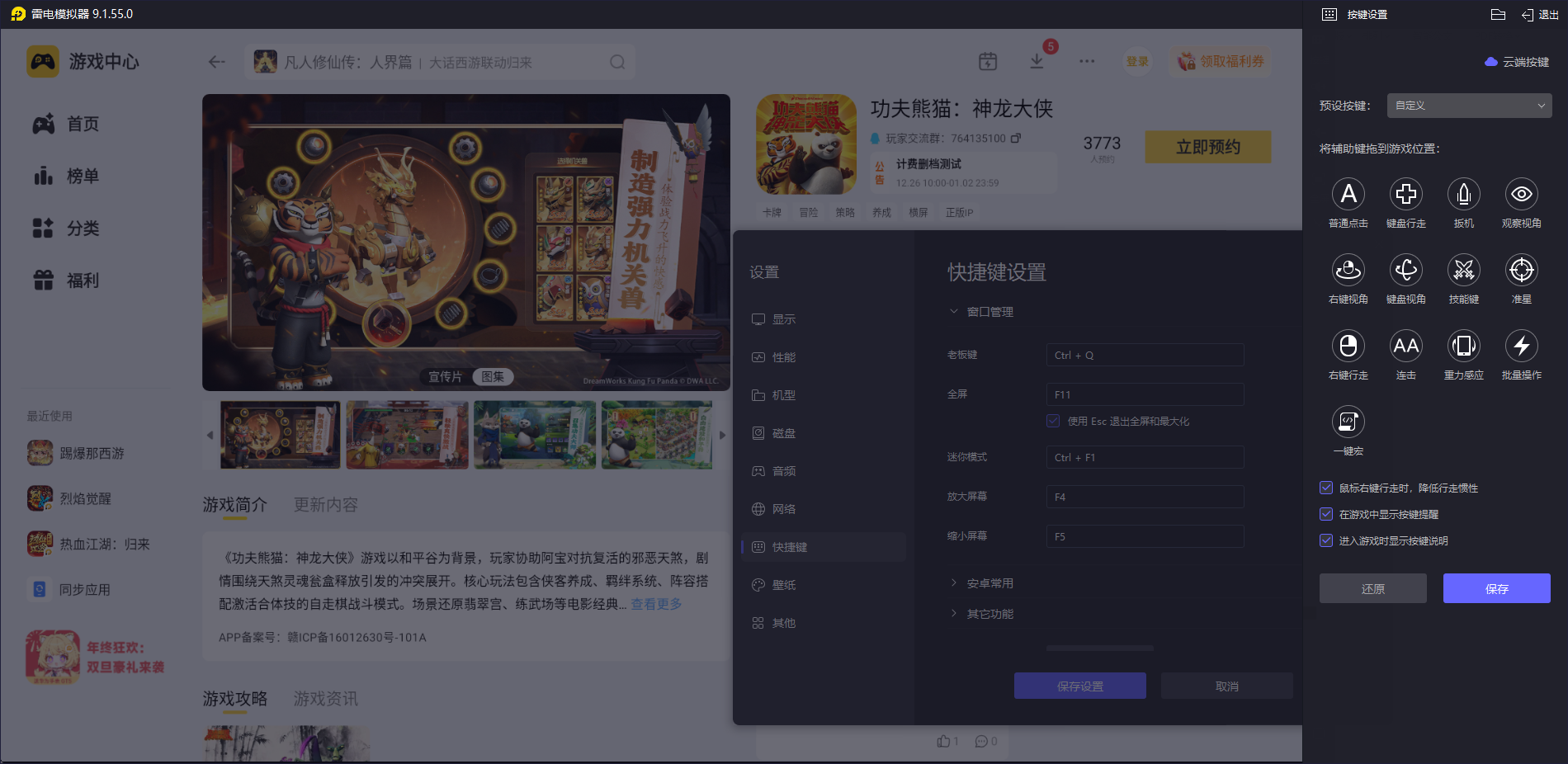This screenshot has width=1568, height=764.
Task: Select the 批量操作 batch operation icon
Action: coord(1521,346)
